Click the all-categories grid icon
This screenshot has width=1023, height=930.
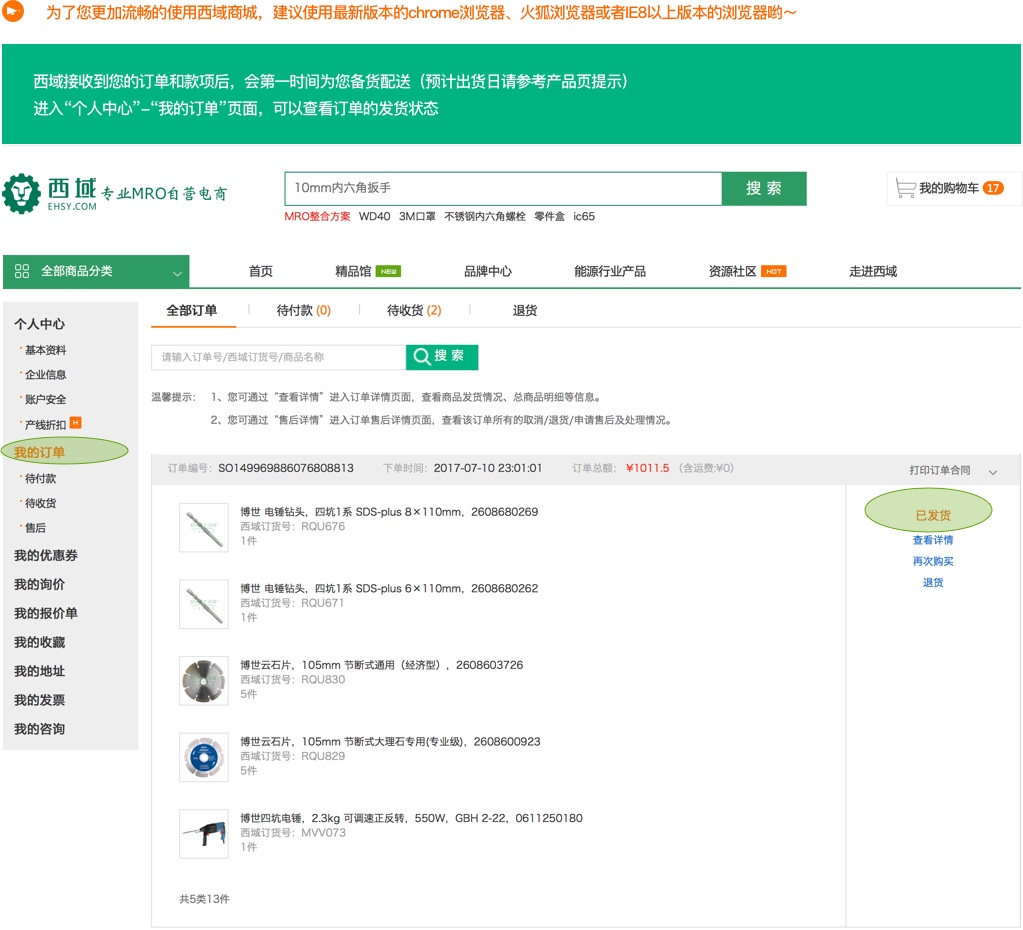(x=22, y=272)
